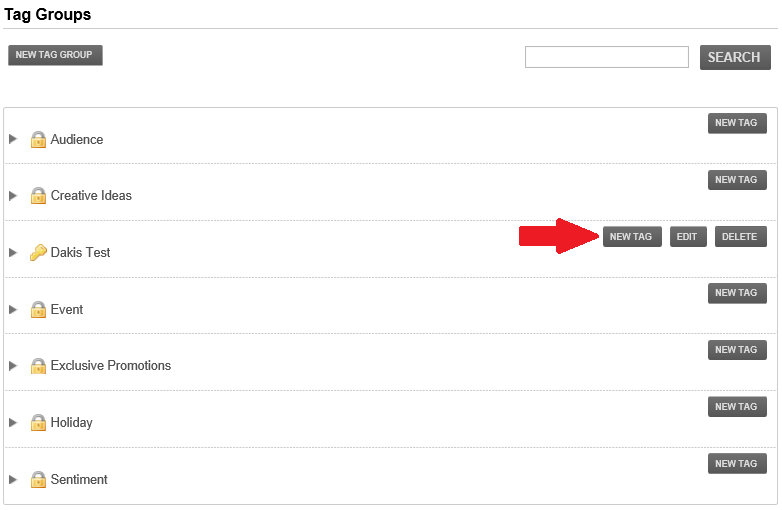
Task: Select the Exclusive Promotions group name
Action: click(x=111, y=366)
